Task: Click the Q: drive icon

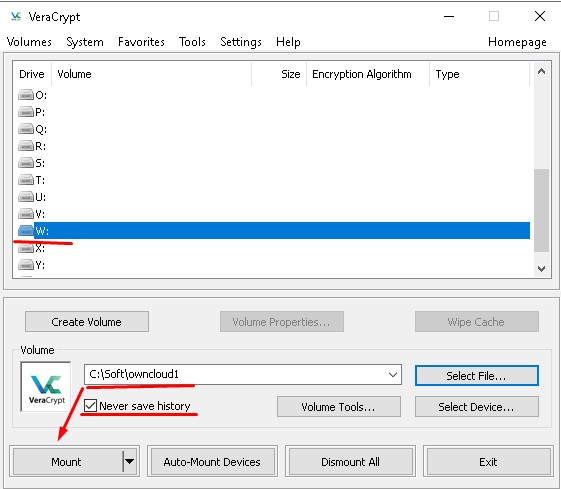Action: pos(26,129)
